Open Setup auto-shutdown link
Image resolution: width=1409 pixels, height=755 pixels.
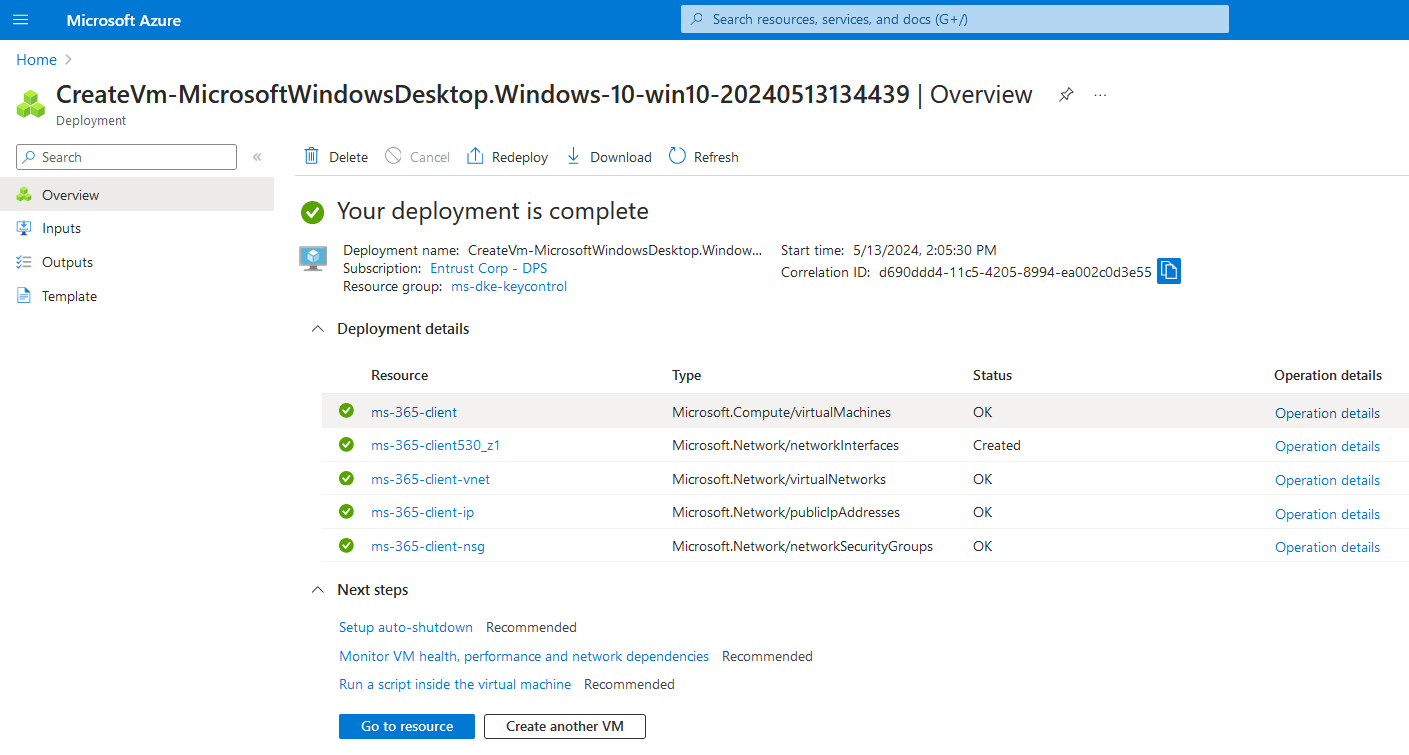(406, 627)
